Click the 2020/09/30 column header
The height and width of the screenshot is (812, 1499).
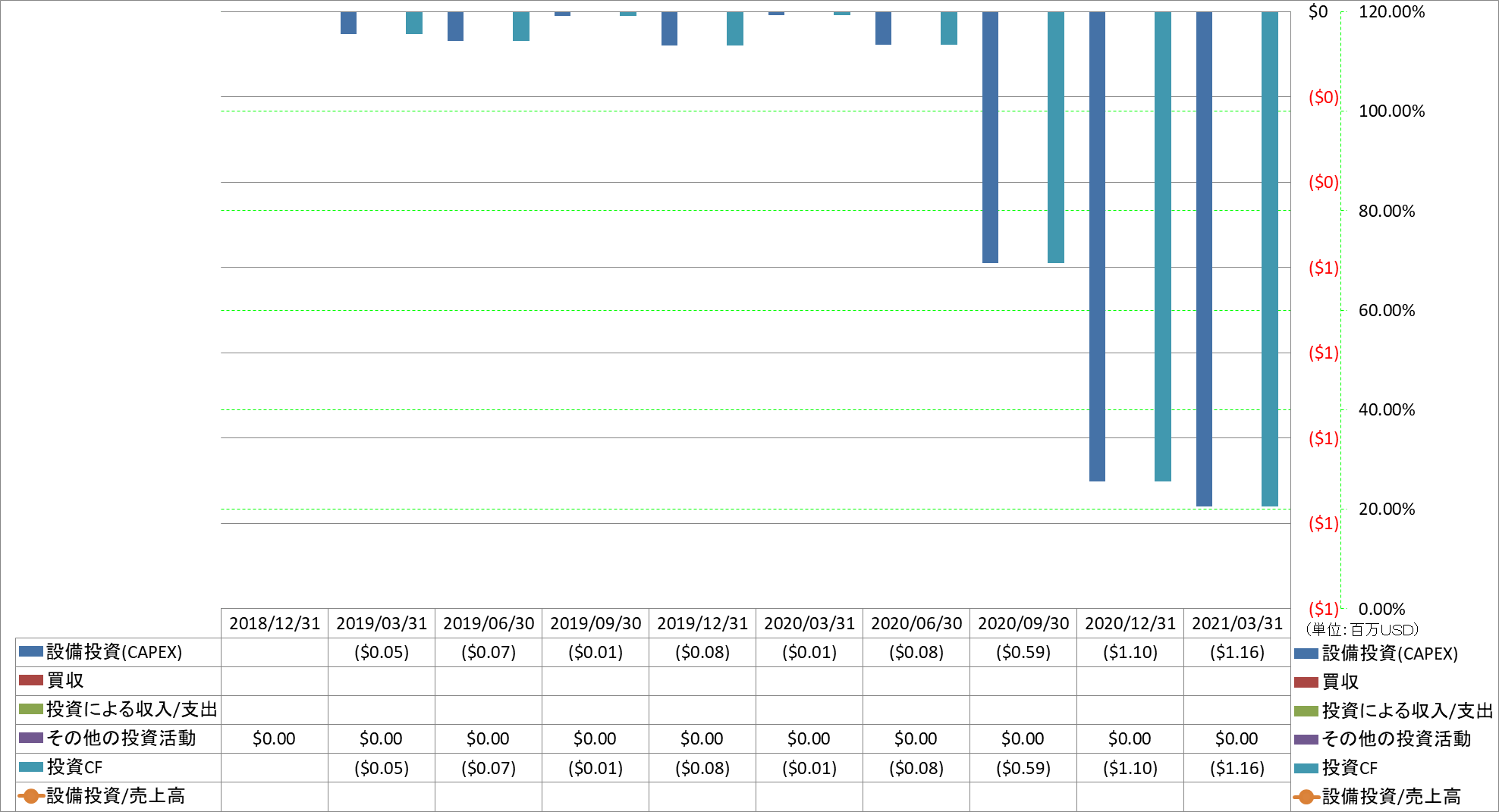pyautogui.click(x=1023, y=623)
